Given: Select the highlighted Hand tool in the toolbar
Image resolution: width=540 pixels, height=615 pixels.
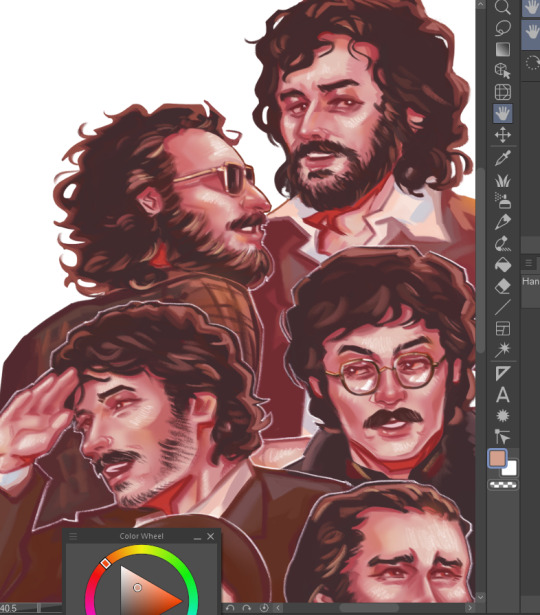Looking at the screenshot, I should pos(502,114).
